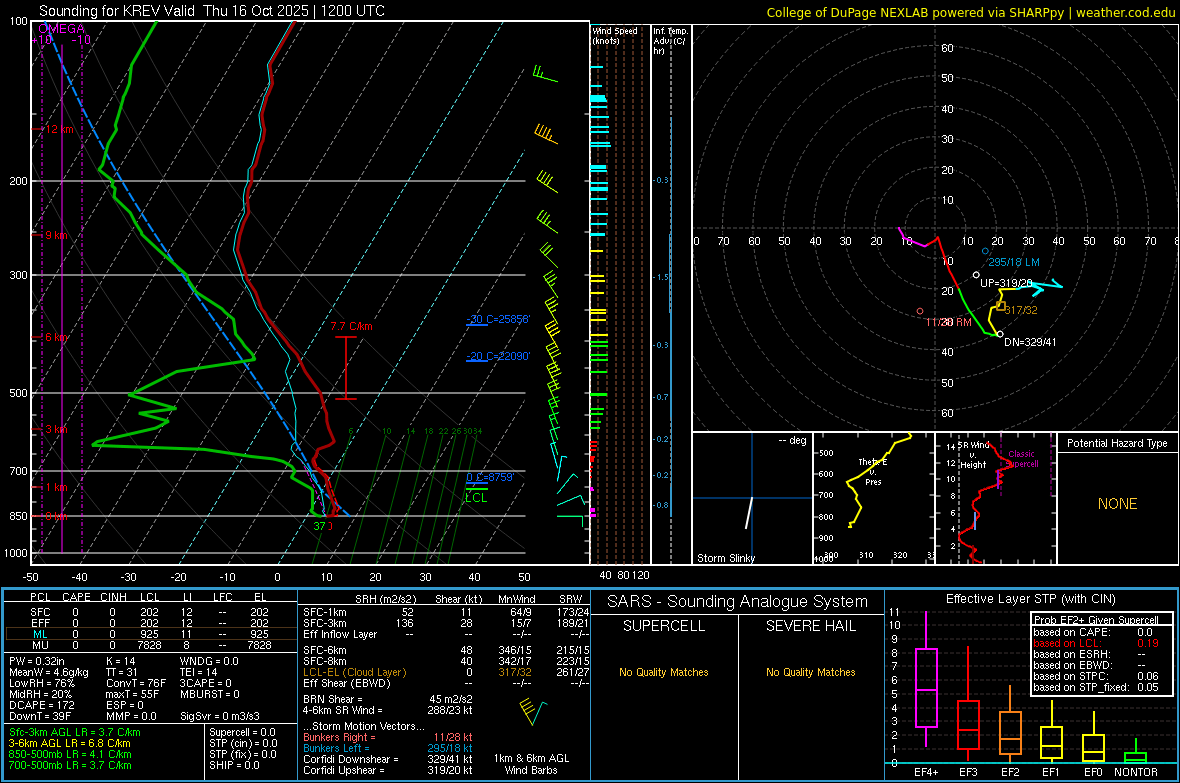Click the SR Wind v. Height label

pos(973,455)
